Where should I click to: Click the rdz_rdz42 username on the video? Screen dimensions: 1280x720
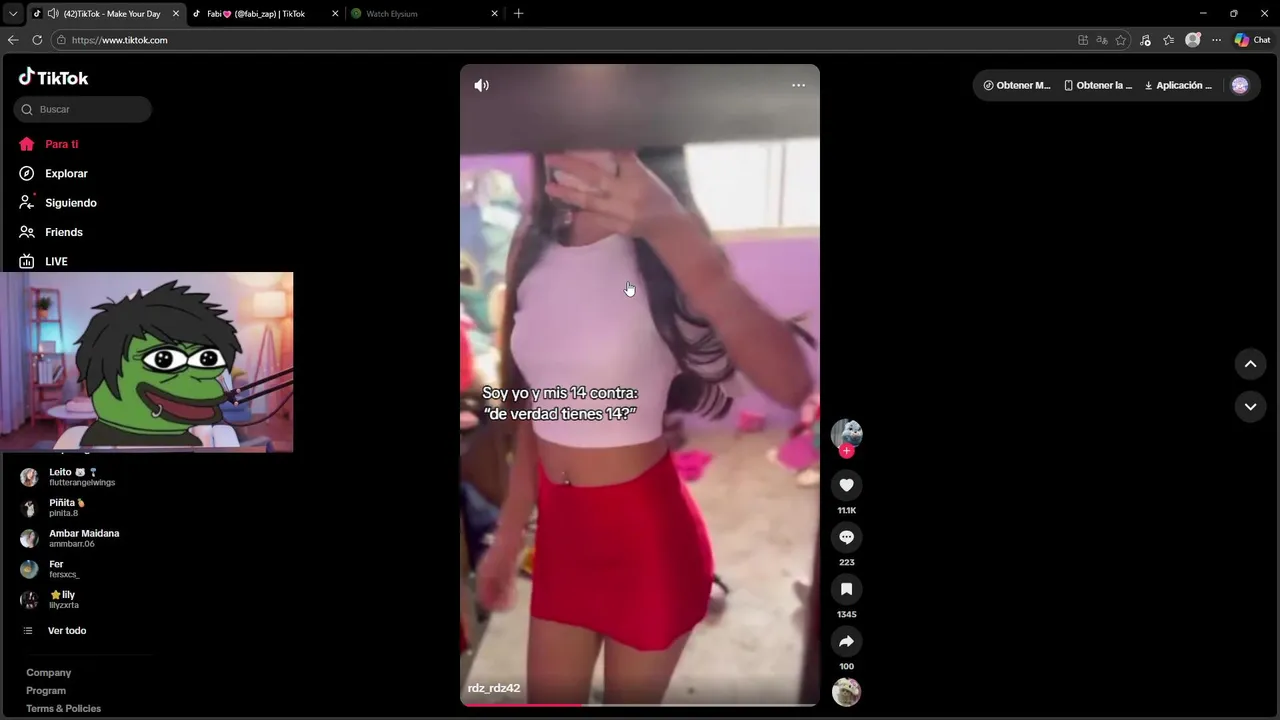[494, 688]
